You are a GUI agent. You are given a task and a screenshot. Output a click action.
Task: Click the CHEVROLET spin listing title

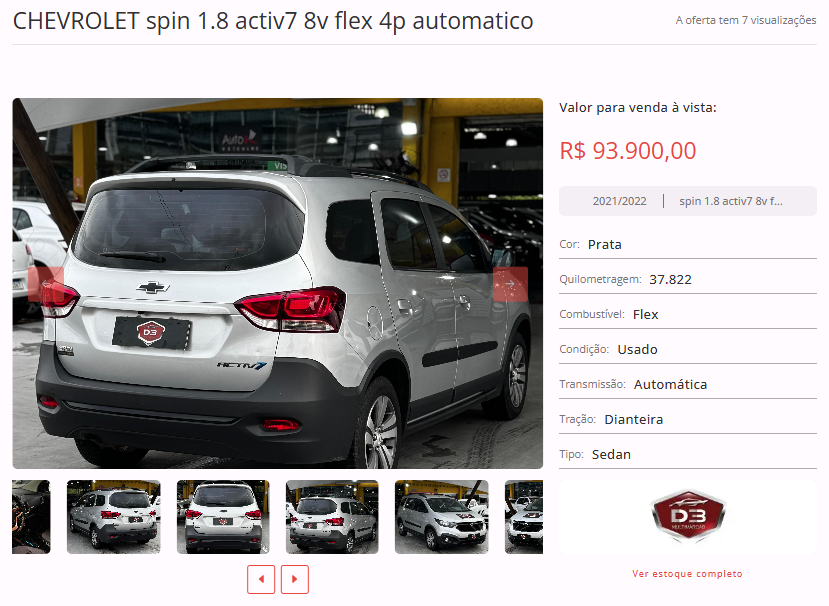(x=273, y=22)
